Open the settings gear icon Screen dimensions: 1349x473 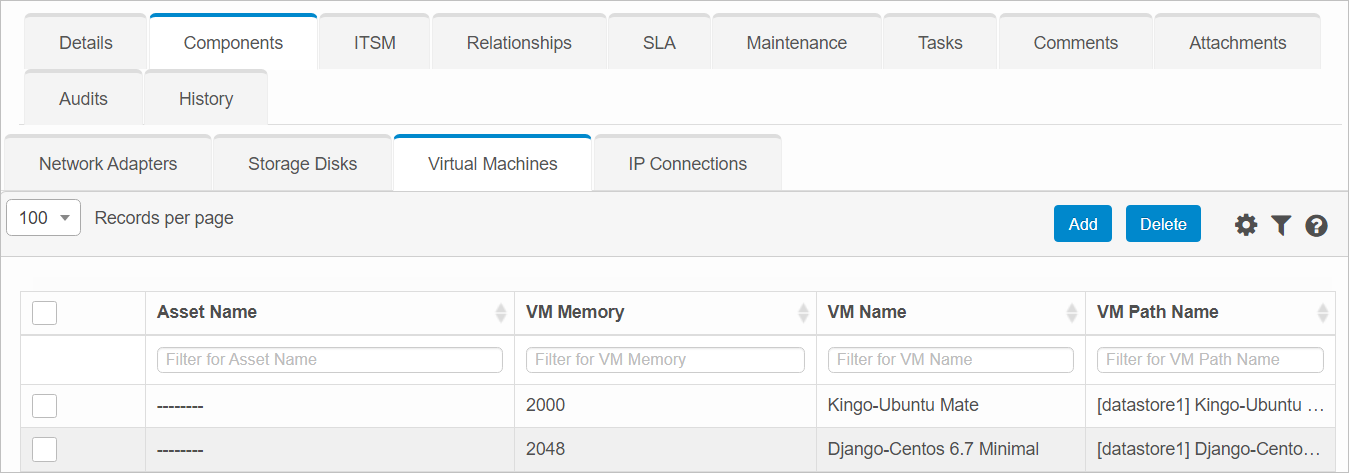click(x=1245, y=225)
